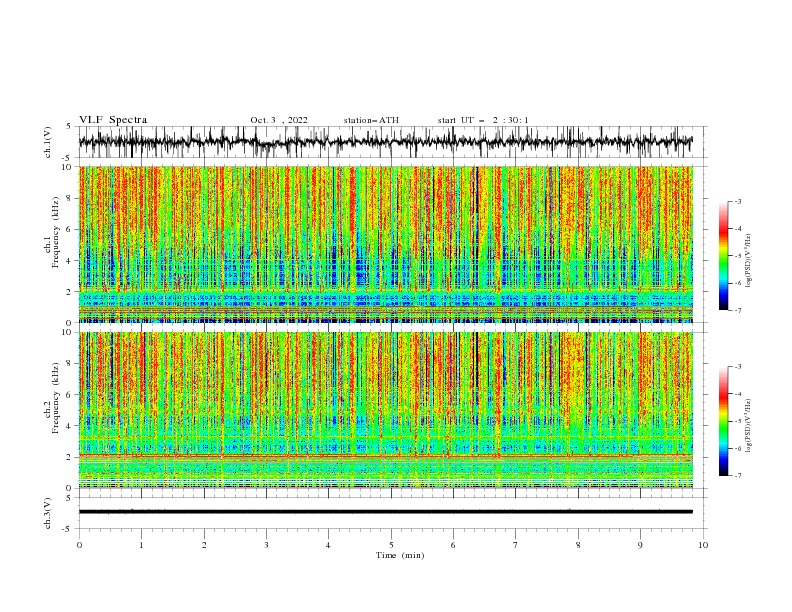Click tick label '0' on the Time axis
Viewport: 792px width, 612px height.
coord(79,545)
